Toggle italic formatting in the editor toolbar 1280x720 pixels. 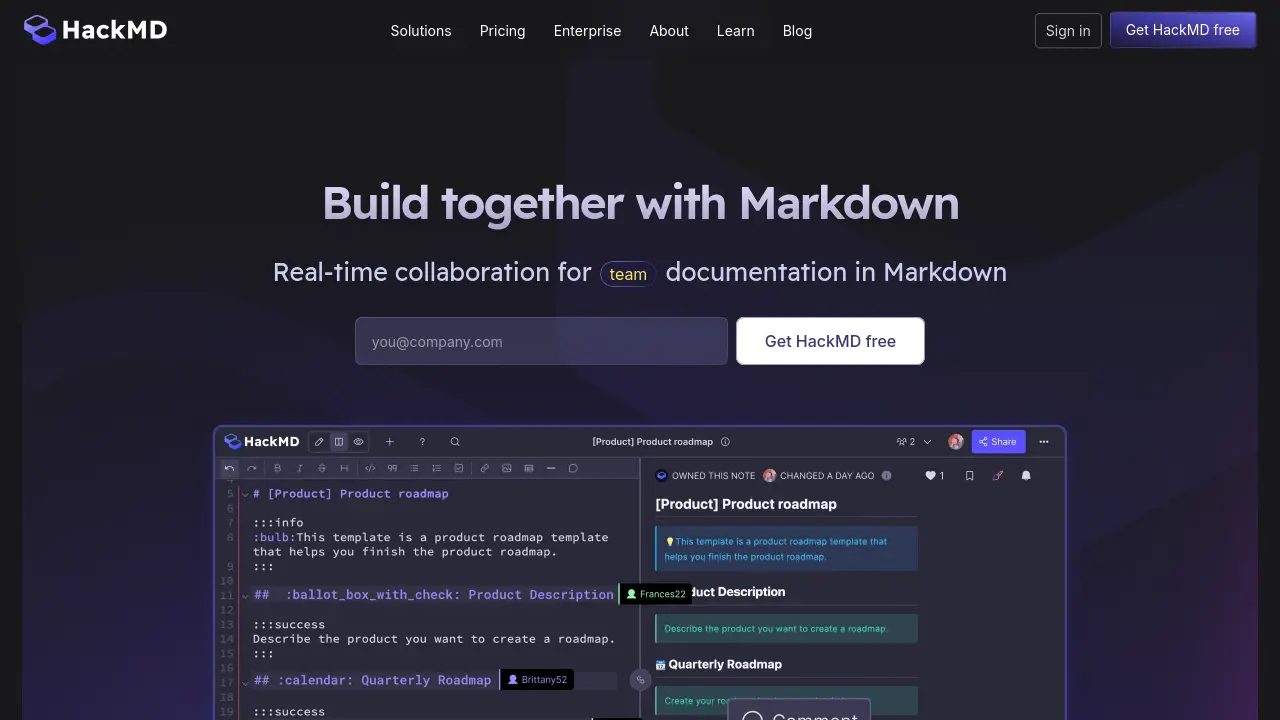[300, 468]
